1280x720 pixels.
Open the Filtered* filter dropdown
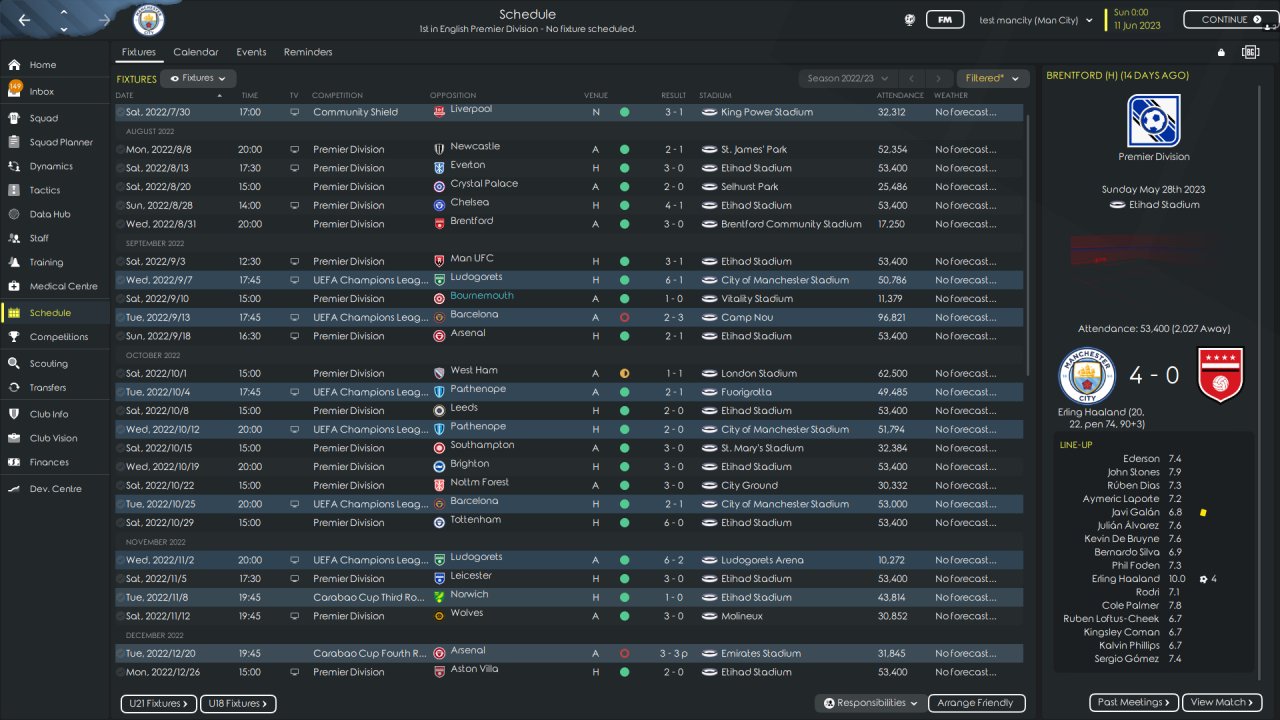(993, 78)
